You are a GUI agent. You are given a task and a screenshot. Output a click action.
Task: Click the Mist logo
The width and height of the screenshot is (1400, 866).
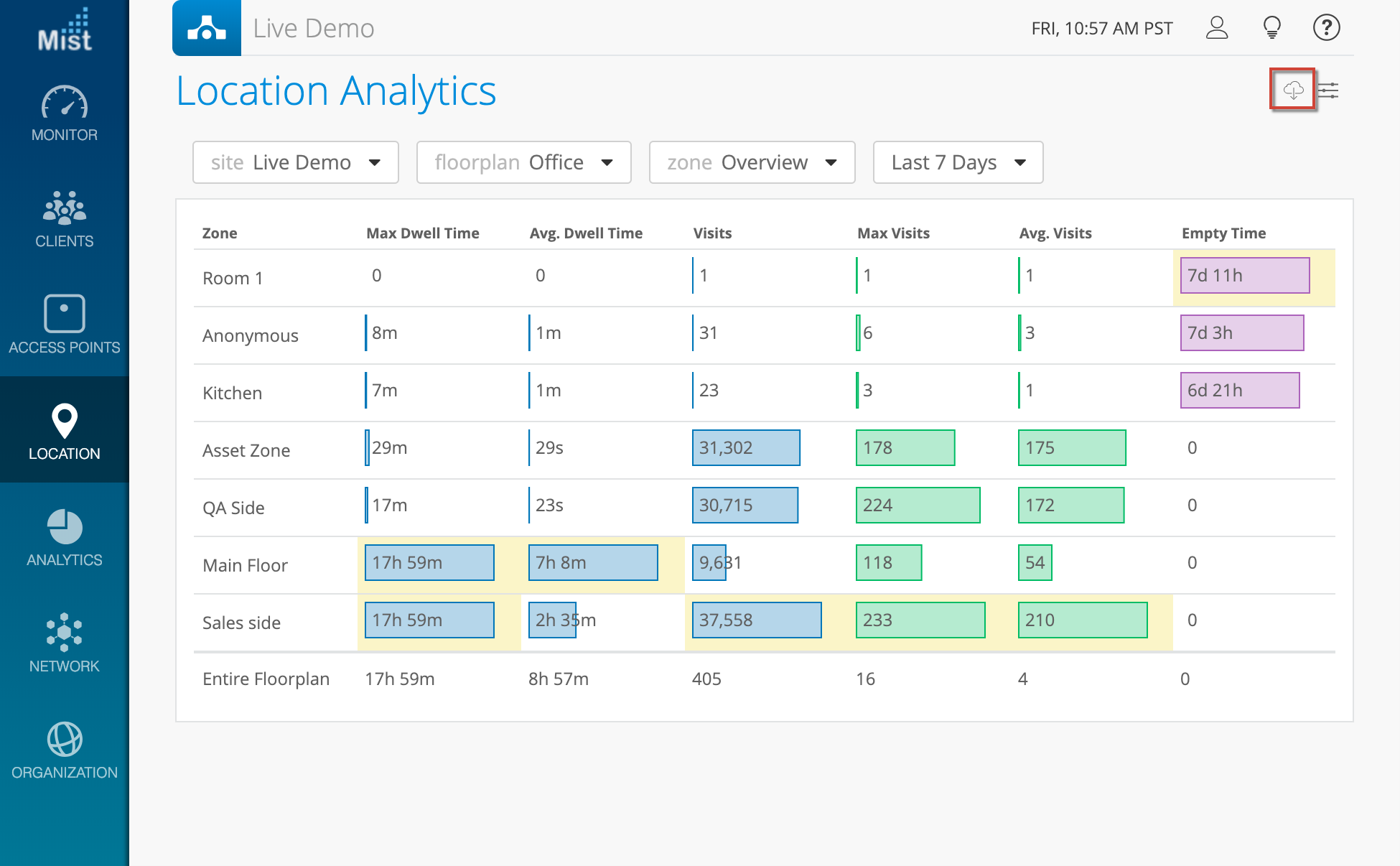pyautogui.click(x=65, y=31)
